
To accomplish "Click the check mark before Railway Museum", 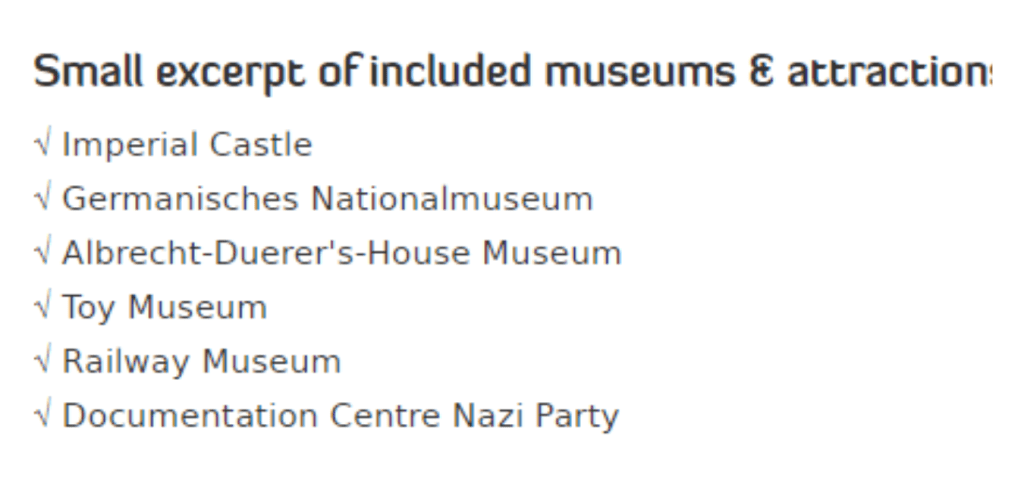I will pyautogui.click(x=43, y=362).
